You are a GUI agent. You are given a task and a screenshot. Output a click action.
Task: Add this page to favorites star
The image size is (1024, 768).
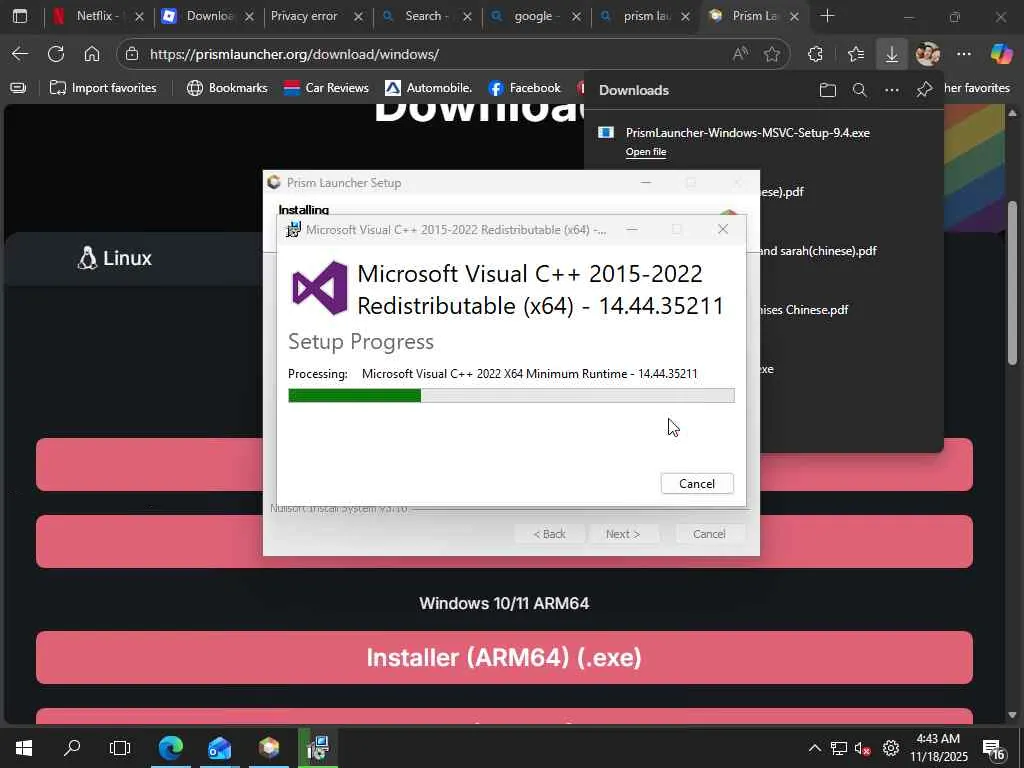tap(772, 54)
